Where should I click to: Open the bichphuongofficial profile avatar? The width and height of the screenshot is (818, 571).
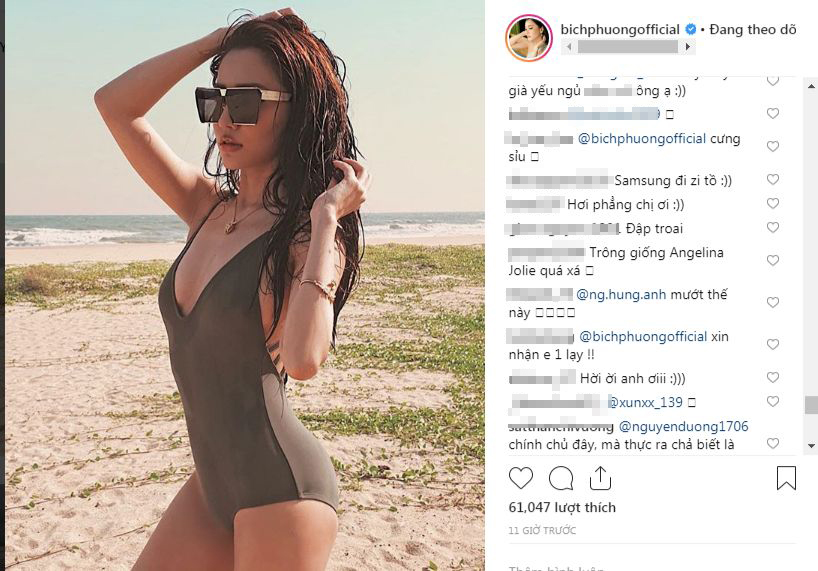[529, 38]
